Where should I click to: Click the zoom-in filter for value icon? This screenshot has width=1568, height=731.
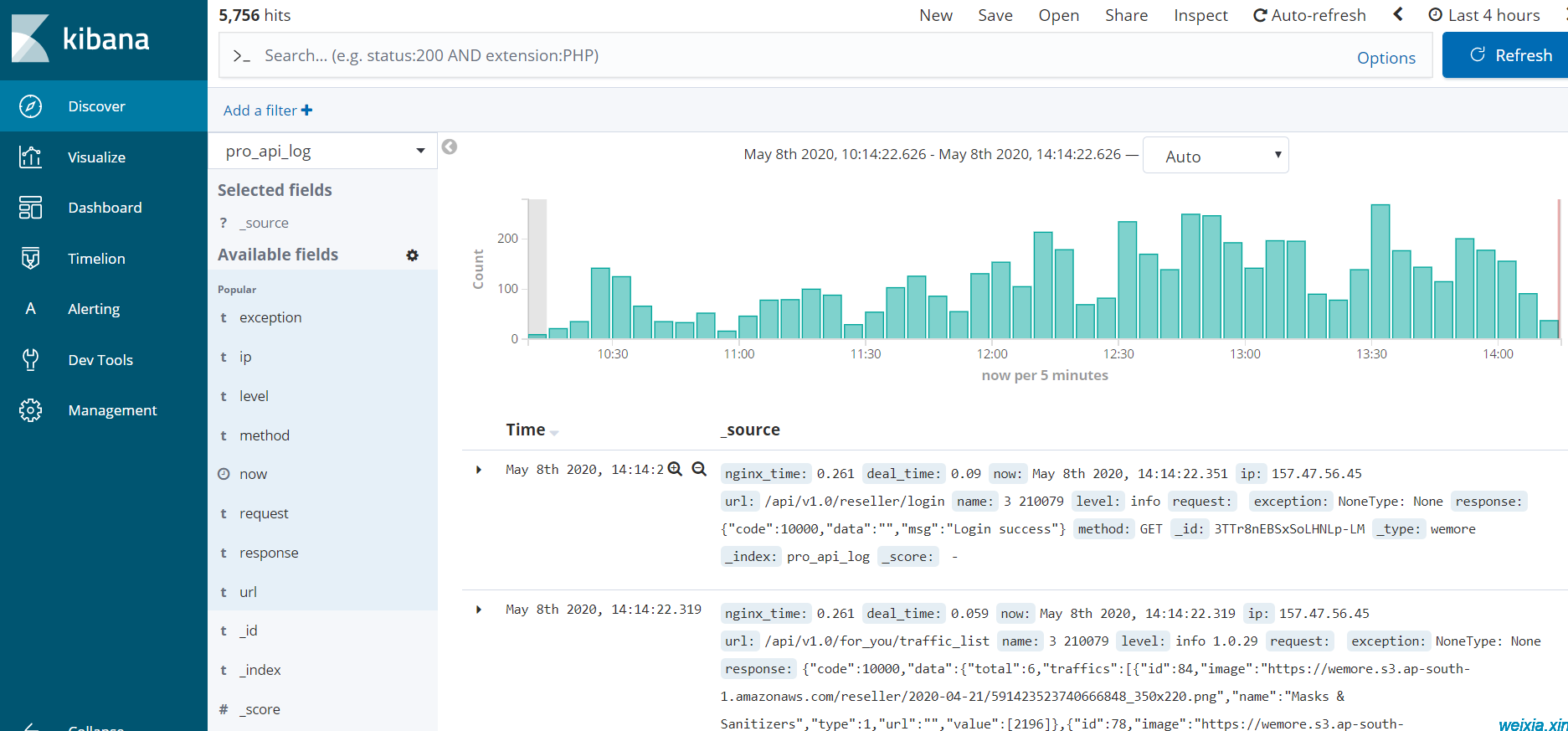[x=675, y=469]
